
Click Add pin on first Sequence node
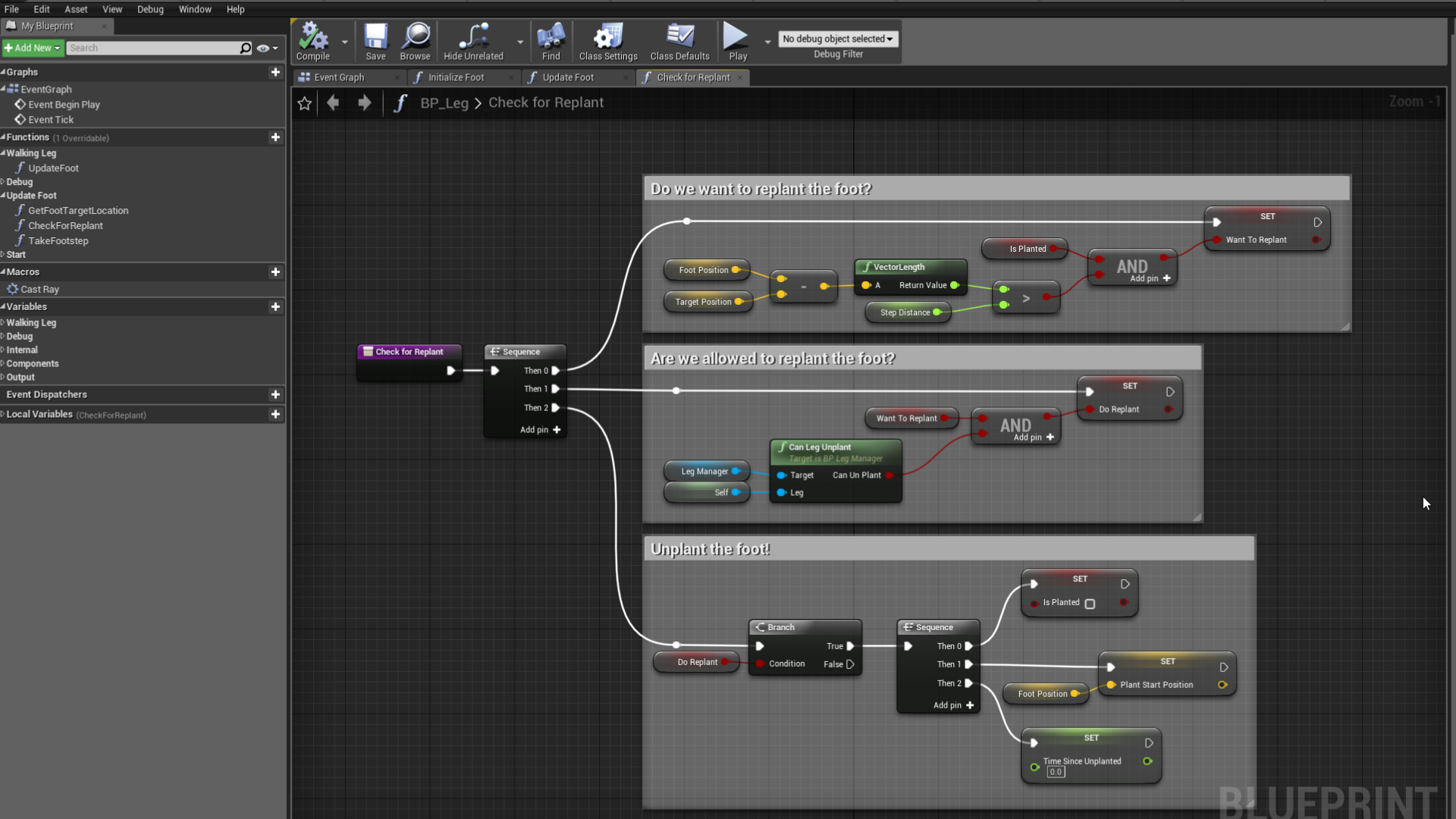click(541, 430)
